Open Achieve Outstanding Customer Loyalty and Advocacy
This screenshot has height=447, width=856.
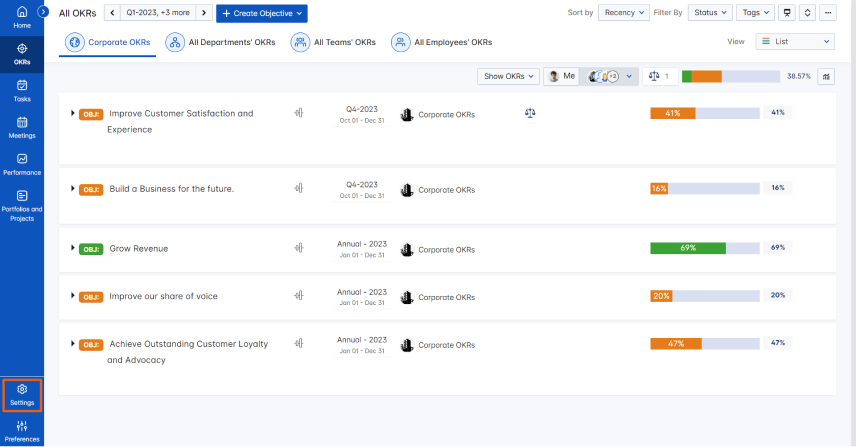[x=188, y=352]
